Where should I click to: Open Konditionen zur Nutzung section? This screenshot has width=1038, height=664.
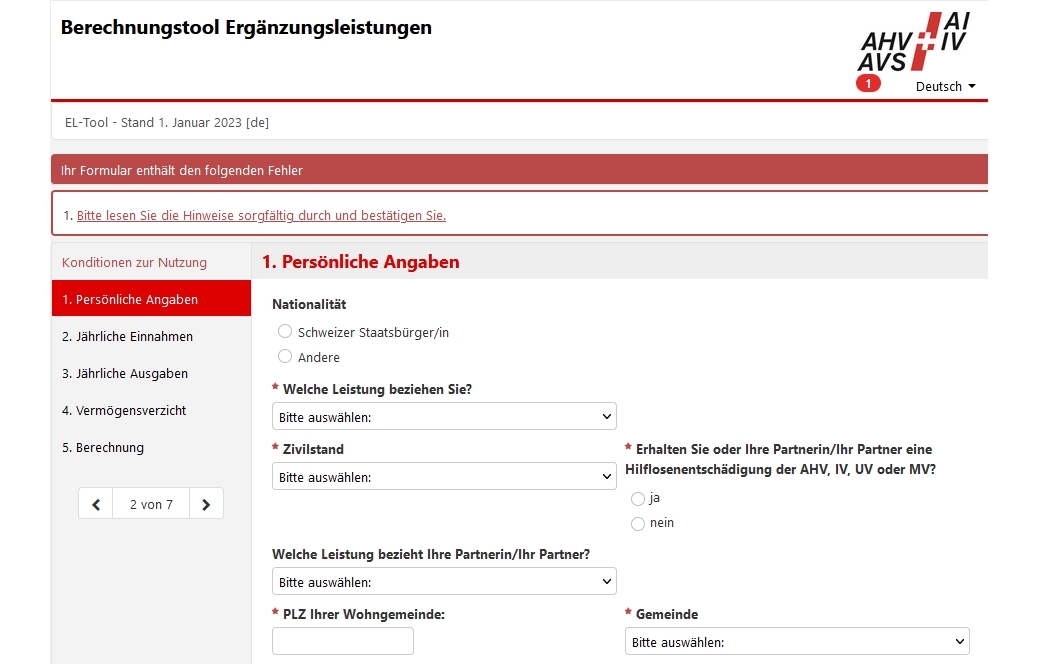(134, 263)
